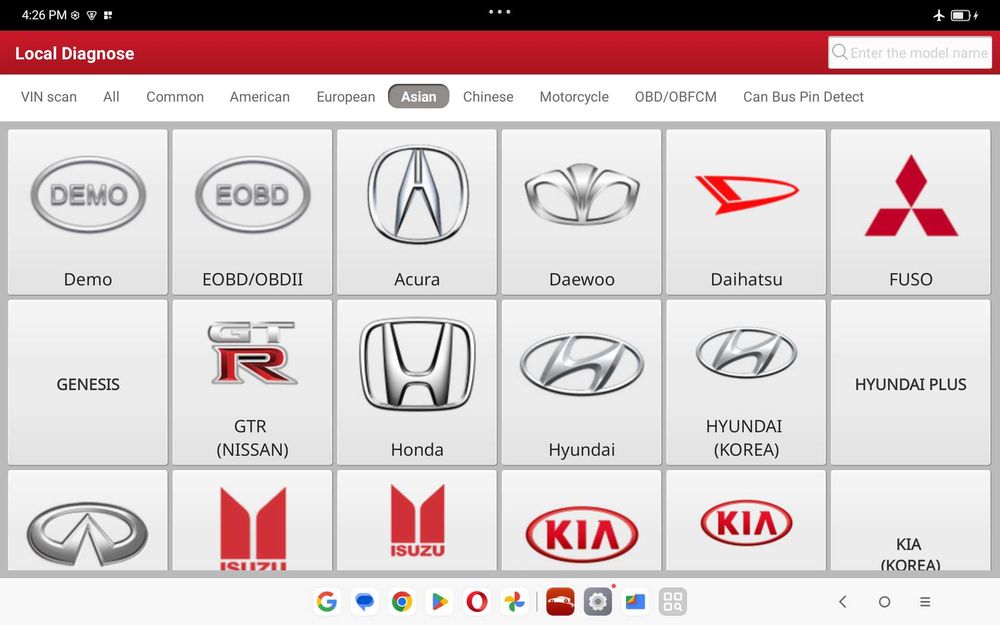Select the EOBD/OBDII diagnostic tile
1000x625 pixels.
(x=253, y=212)
